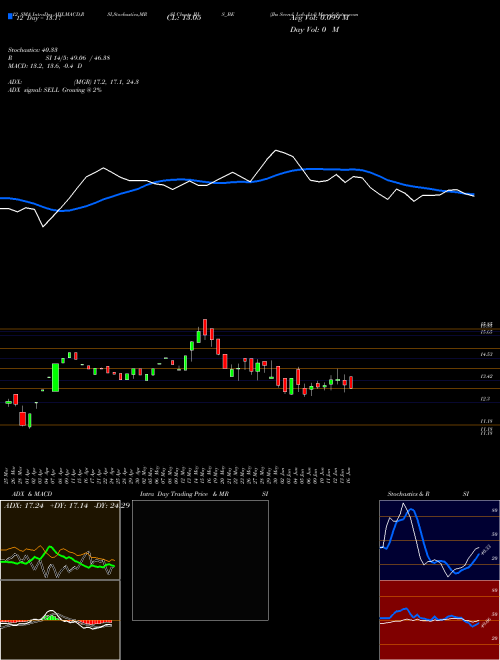The height and width of the screenshot is (660, 500).
Task: Click the Stochastics & RSI panel heading
Action: [x=428, y=494]
